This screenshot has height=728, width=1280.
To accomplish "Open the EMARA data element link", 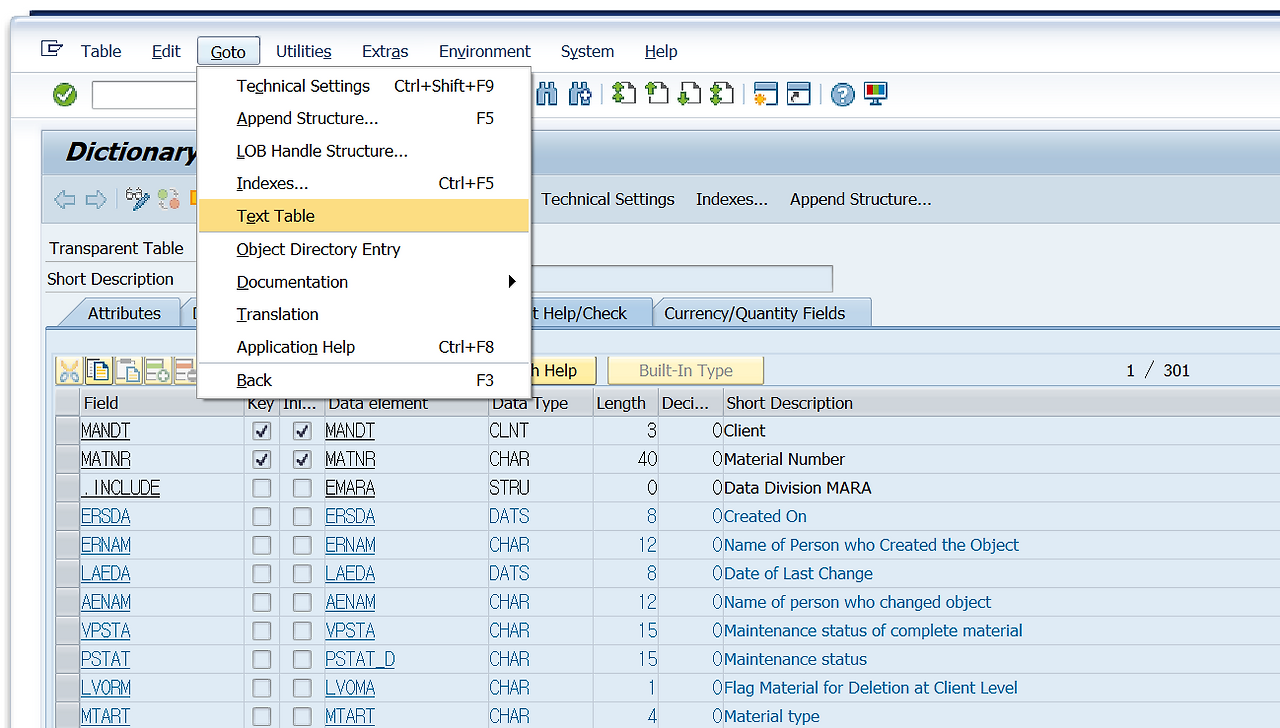I will point(350,488).
